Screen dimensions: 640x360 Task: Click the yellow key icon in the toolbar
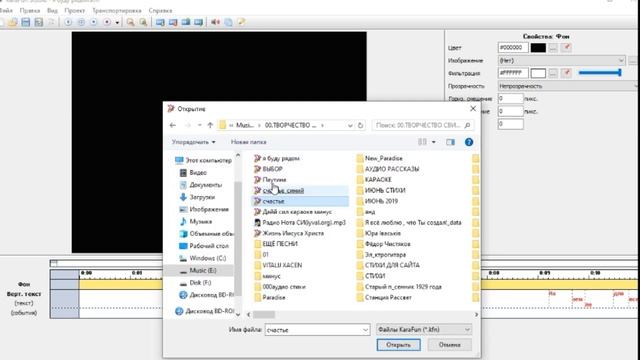click(241, 22)
